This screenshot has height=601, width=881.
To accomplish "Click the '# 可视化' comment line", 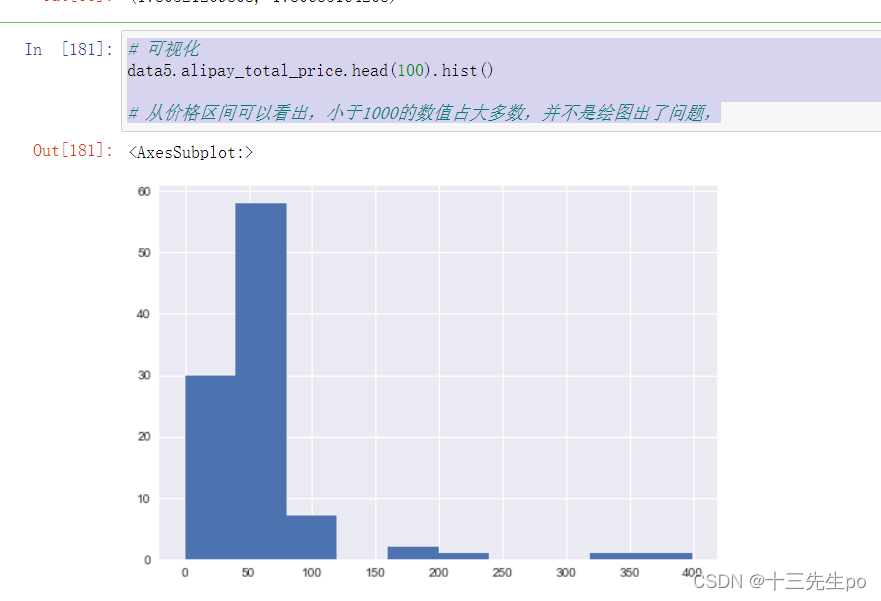I will [164, 49].
